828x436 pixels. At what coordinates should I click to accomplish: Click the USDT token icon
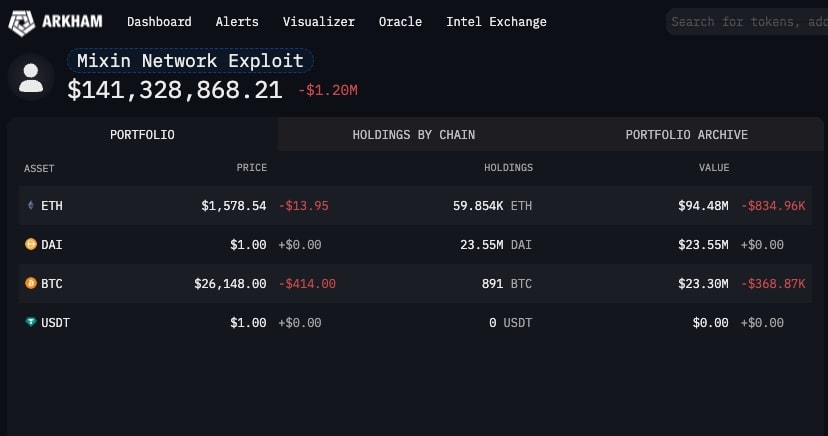point(30,323)
